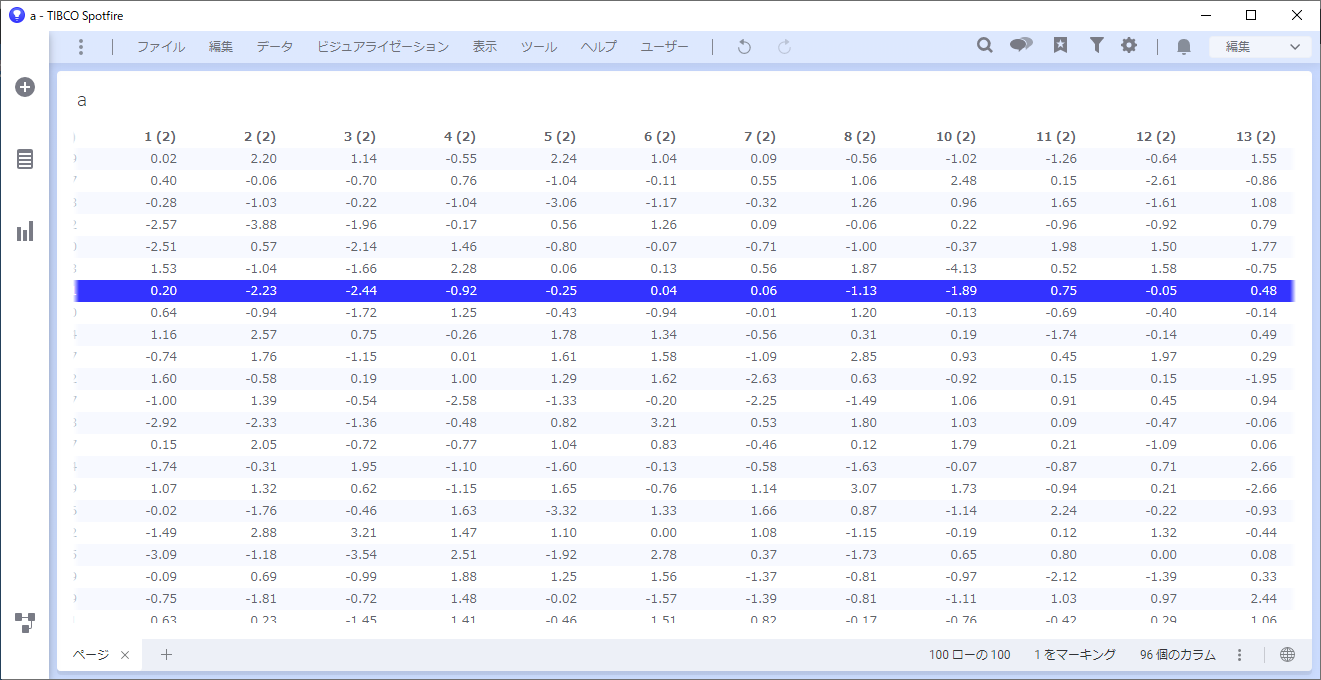Click column header 6 (2)
Screen dimensions: 1321x680
(x=660, y=137)
